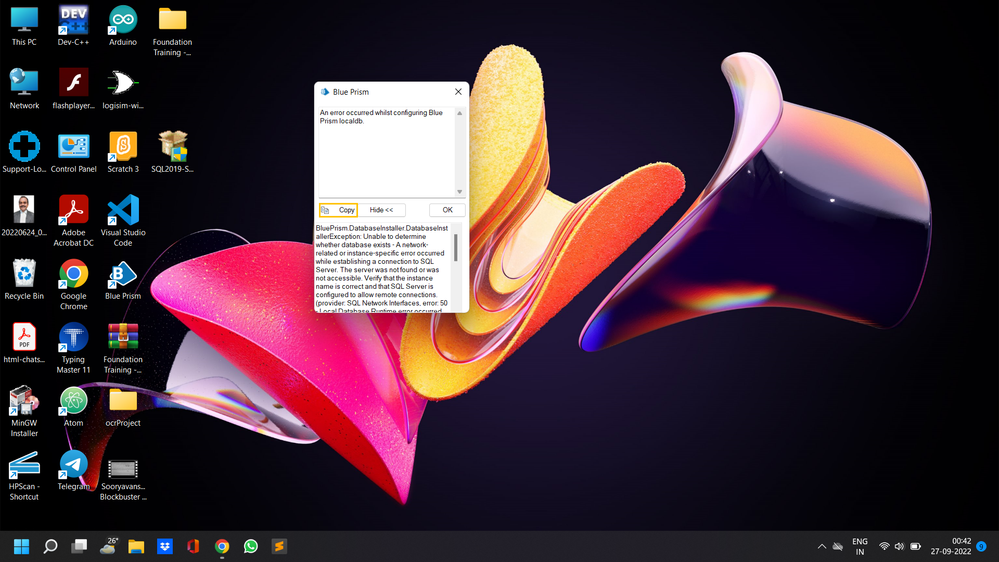
Task: Open Dropbox from the taskbar
Action: click(x=164, y=546)
